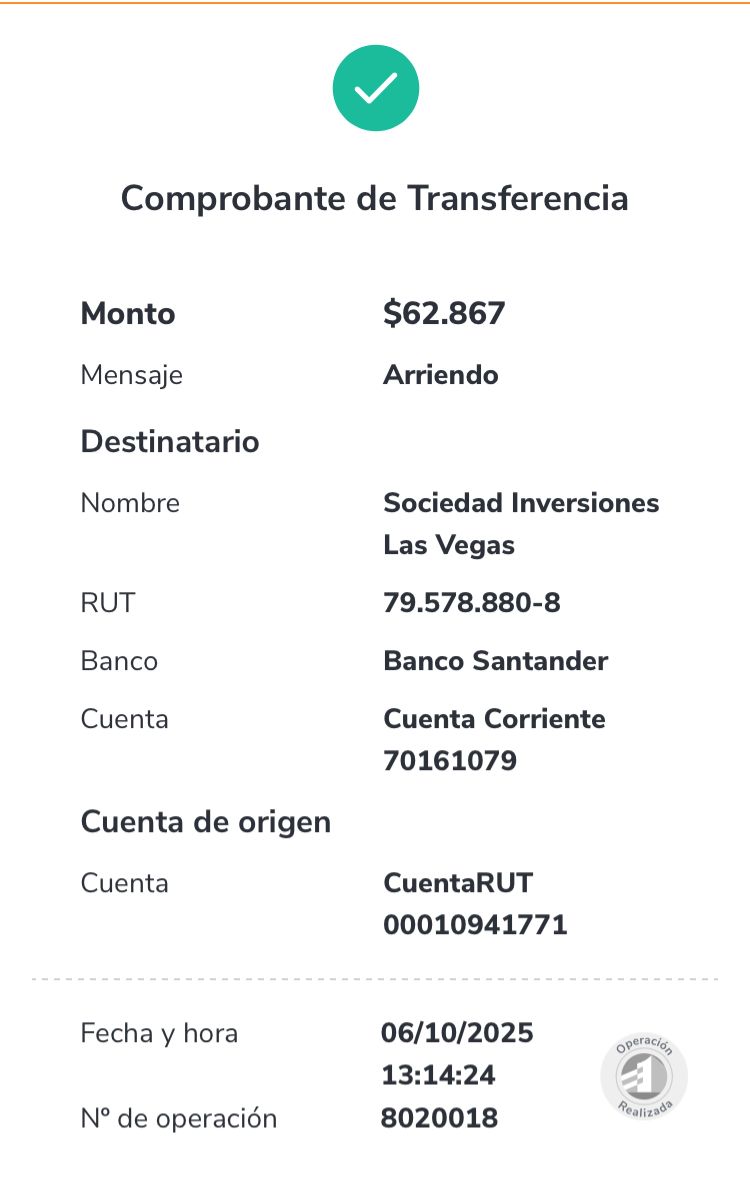This screenshot has width=750, height=1188.
Task: Select the Comprobante de Transferencia title
Action: pyautogui.click(x=374, y=199)
